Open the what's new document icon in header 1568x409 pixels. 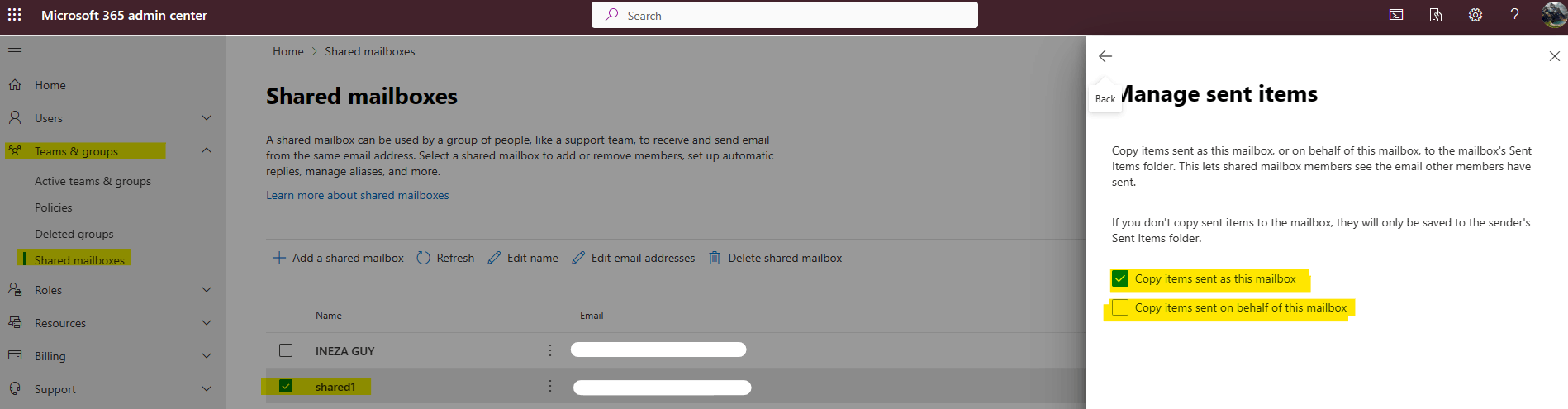pyautogui.click(x=1436, y=15)
